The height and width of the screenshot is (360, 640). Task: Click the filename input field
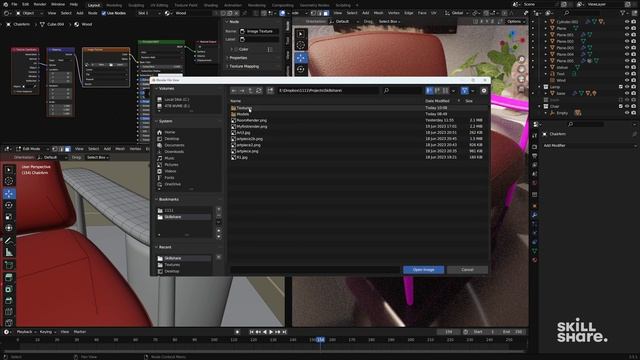pos(315,270)
